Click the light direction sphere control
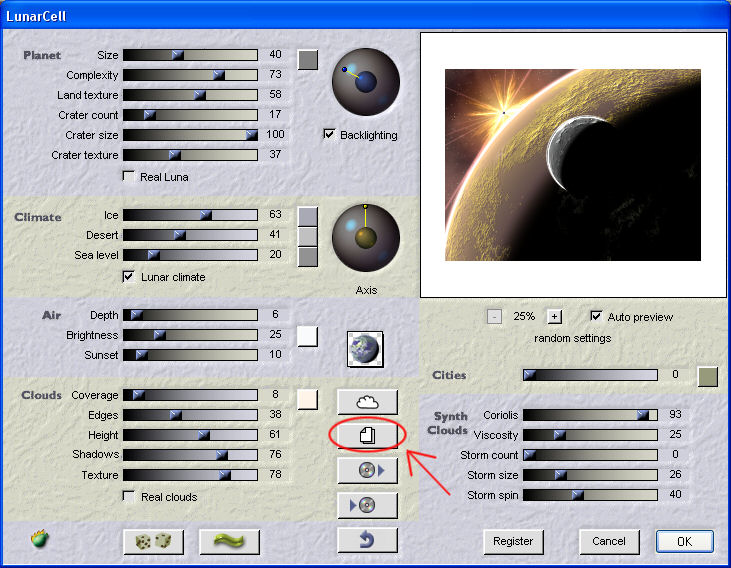 [365, 82]
